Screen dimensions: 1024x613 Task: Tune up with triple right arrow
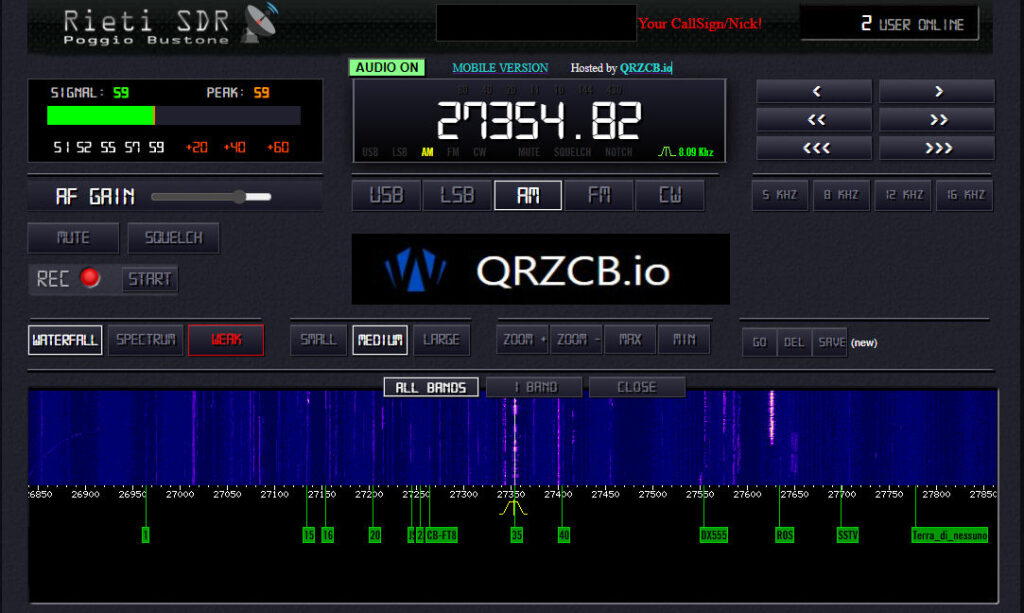936,148
